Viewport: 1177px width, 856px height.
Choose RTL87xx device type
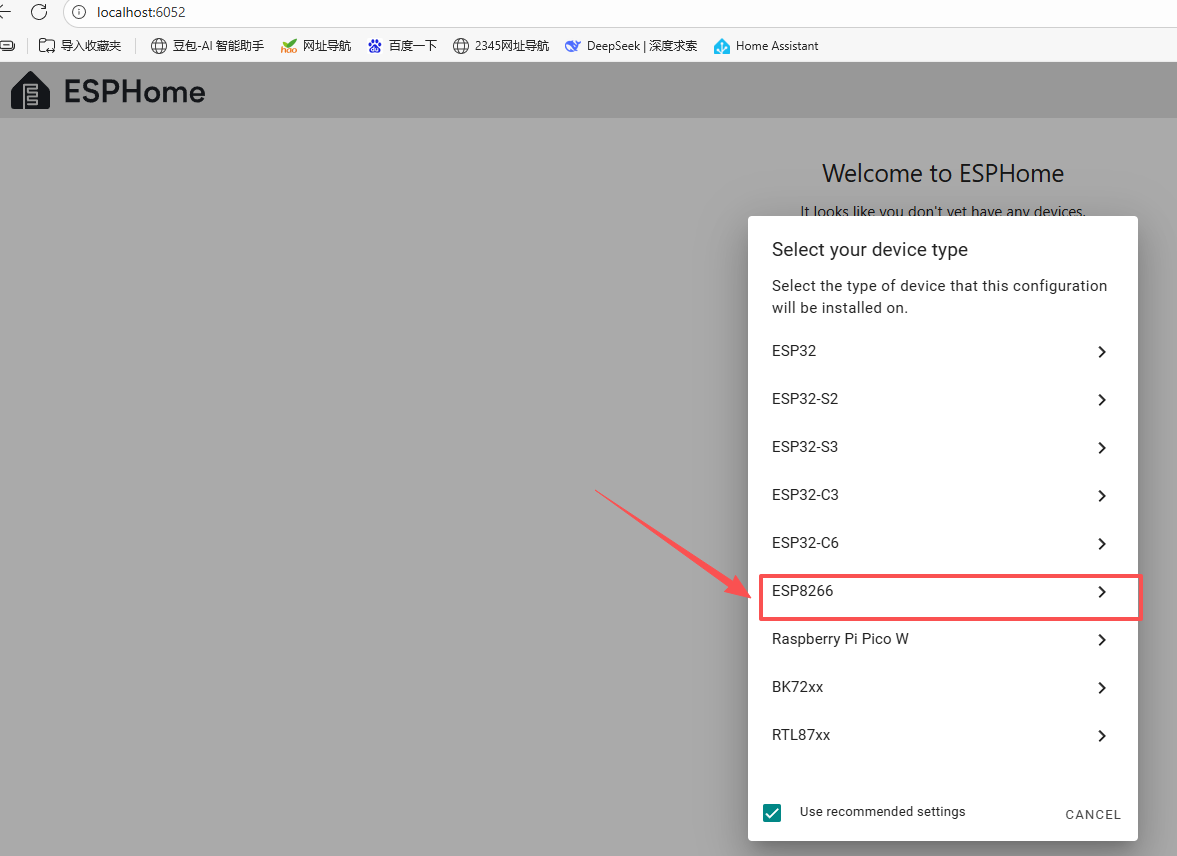[x=943, y=736]
